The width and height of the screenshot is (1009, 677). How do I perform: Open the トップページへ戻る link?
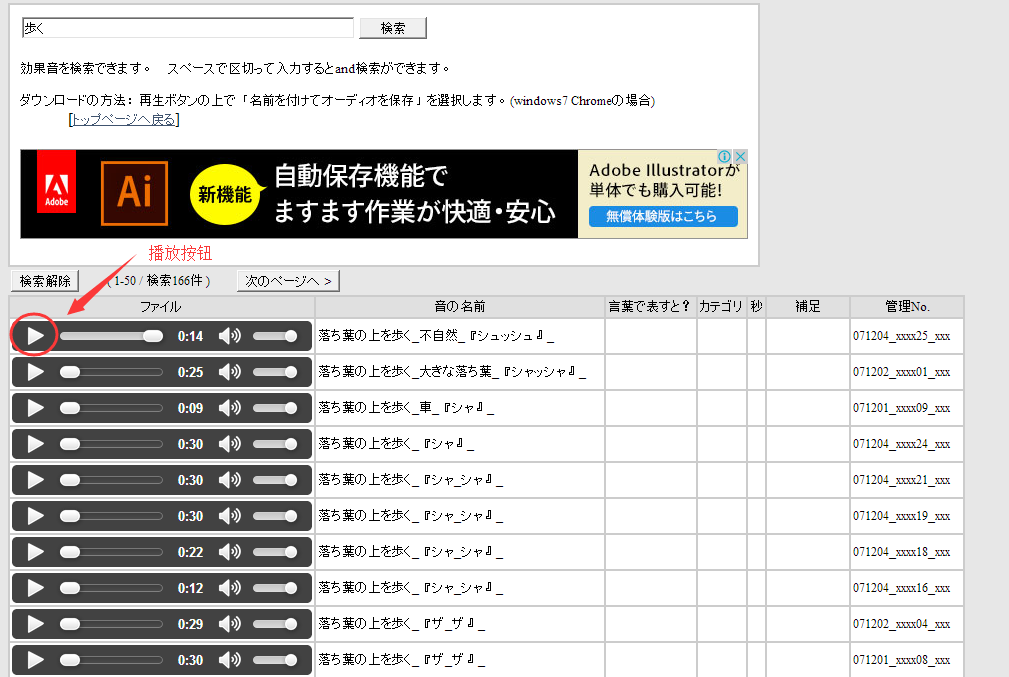click(124, 120)
